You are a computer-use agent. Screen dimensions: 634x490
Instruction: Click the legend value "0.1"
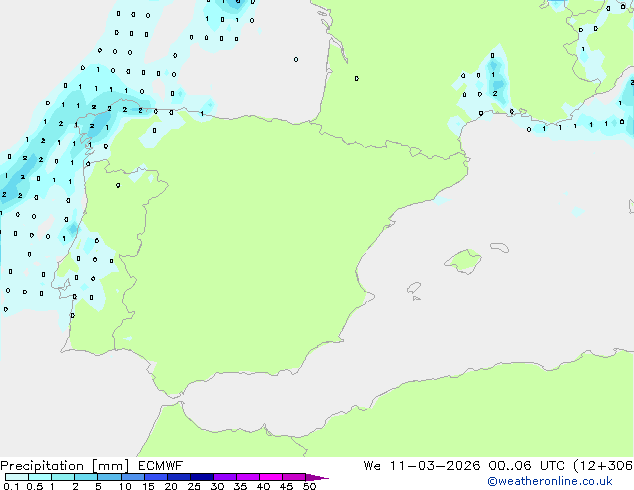click(11, 486)
